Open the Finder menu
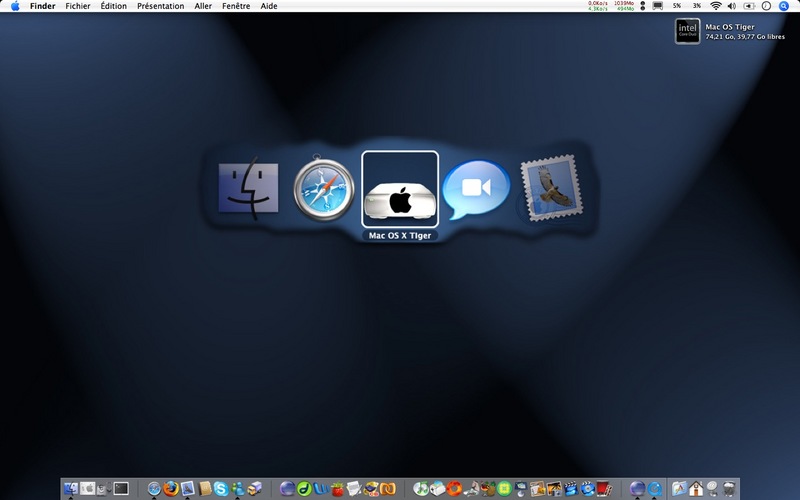Viewport: 800px width, 500px height. (42, 6)
